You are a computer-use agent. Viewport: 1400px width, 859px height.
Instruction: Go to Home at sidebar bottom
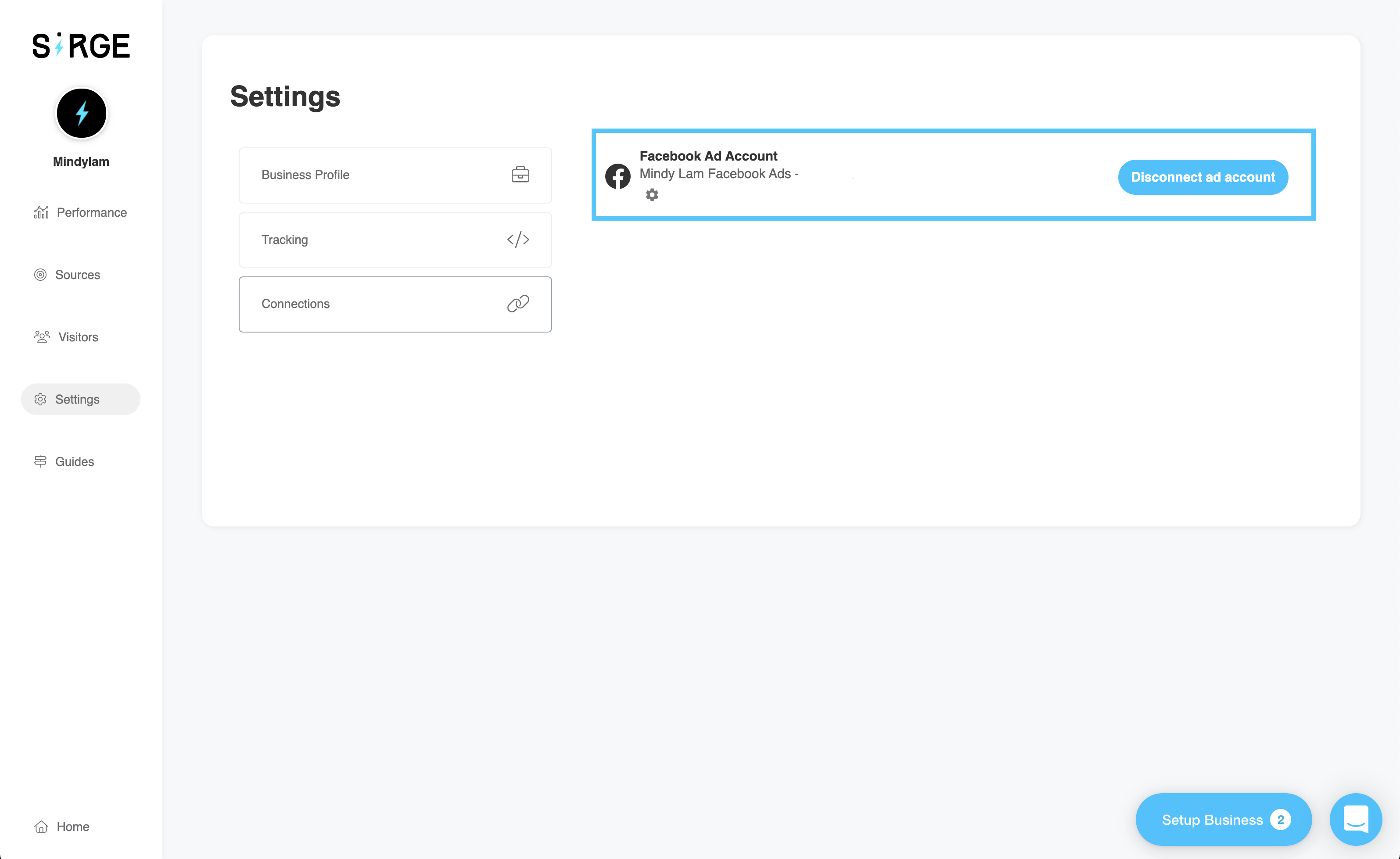pyautogui.click(x=73, y=827)
